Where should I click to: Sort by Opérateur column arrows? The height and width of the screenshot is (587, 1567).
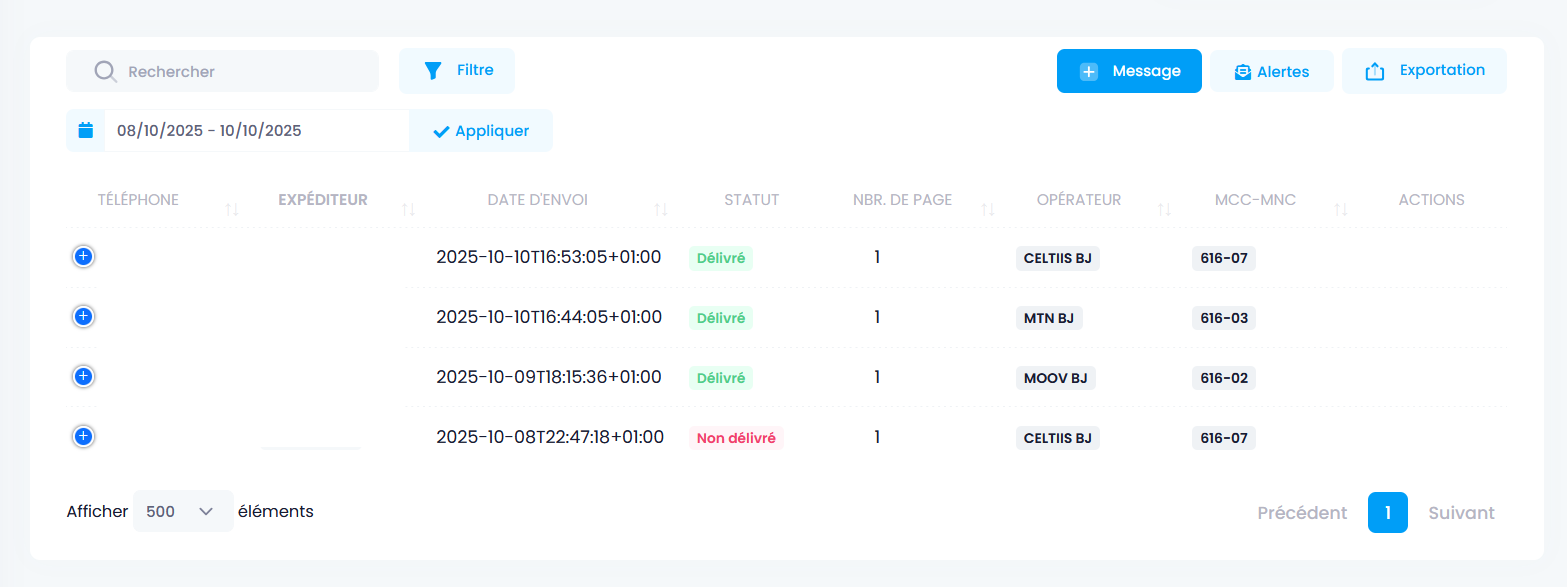[x=1164, y=209]
